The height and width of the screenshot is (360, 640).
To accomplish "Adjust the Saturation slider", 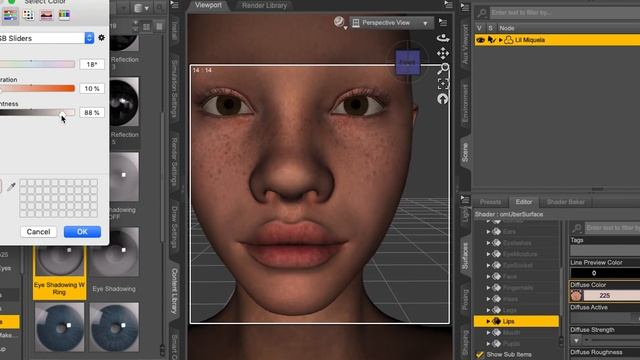I will (x=37, y=88).
